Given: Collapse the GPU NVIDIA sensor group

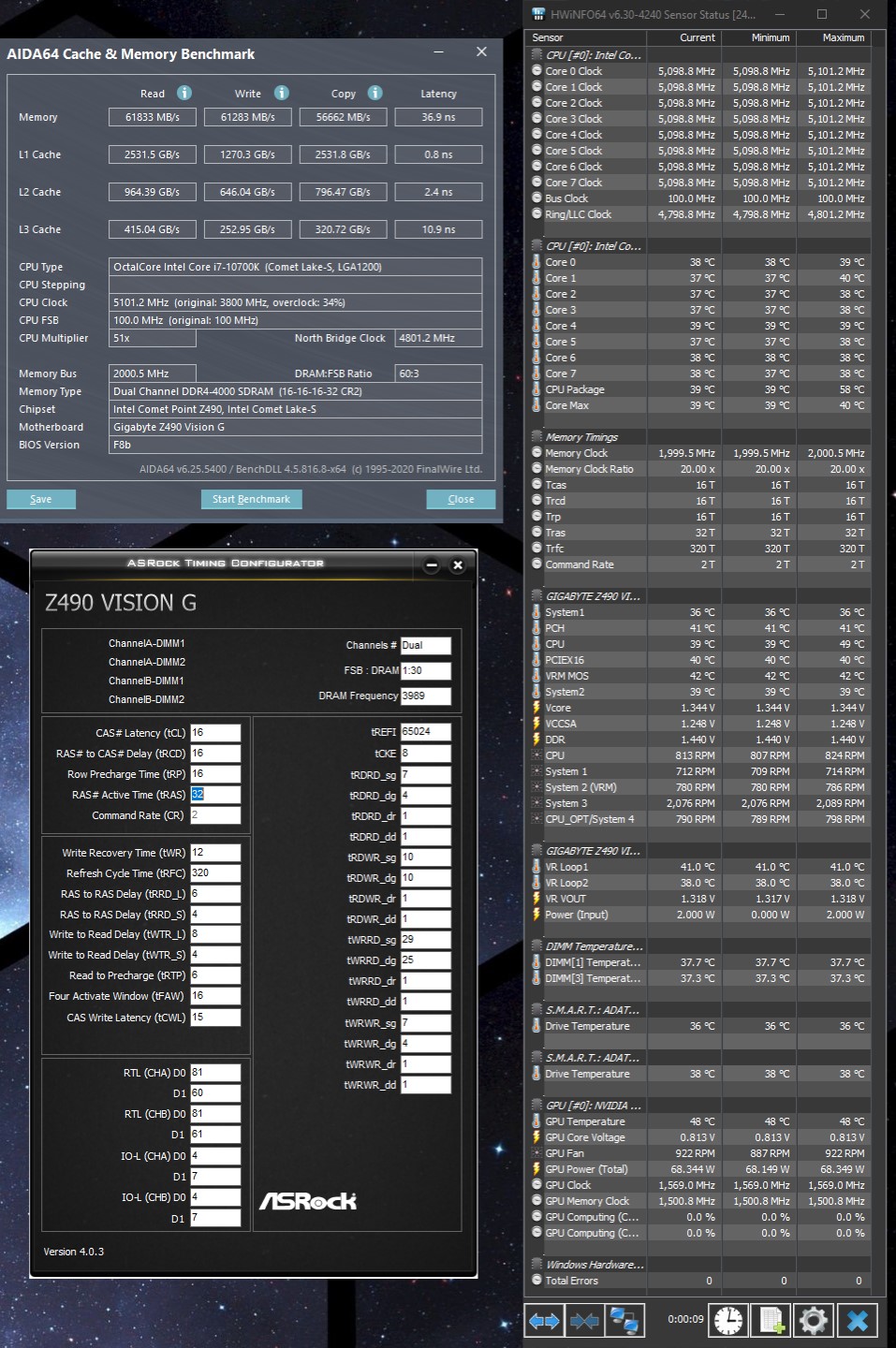Looking at the screenshot, I should click(537, 1106).
